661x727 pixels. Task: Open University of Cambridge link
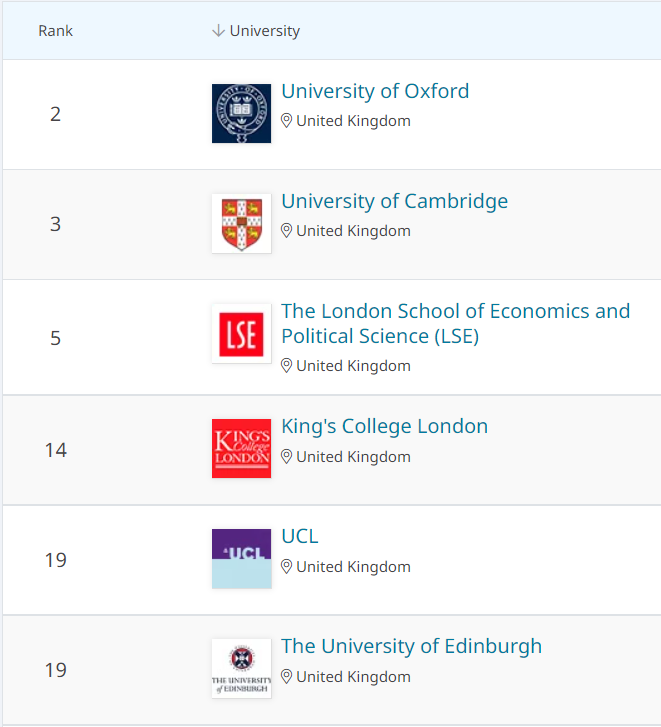[x=394, y=201]
